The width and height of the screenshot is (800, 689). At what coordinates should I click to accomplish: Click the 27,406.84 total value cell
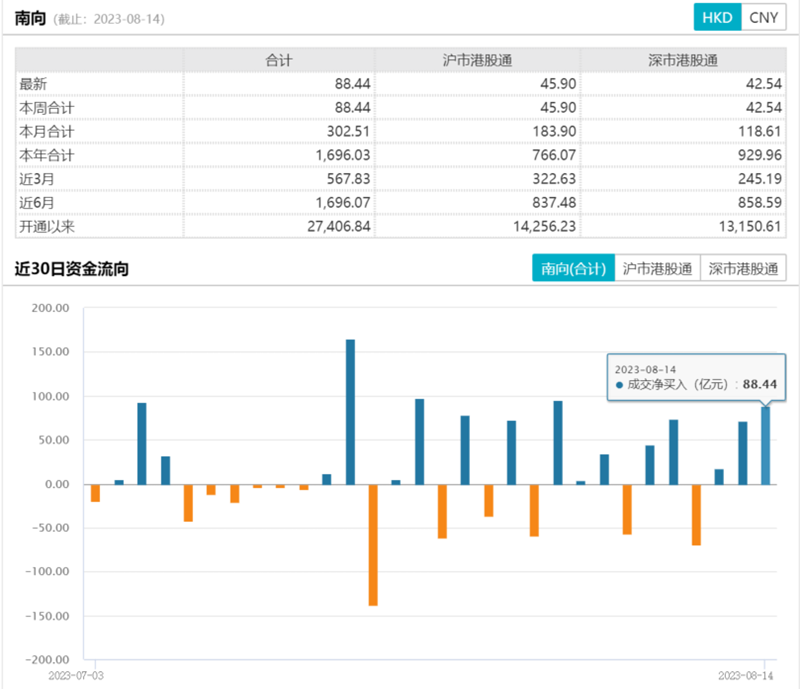coord(339,227)
